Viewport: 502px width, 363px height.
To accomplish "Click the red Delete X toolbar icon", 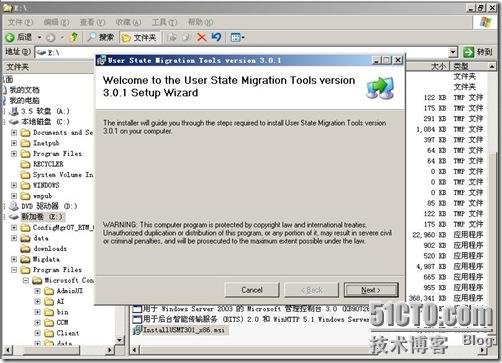I will point(202,37).
